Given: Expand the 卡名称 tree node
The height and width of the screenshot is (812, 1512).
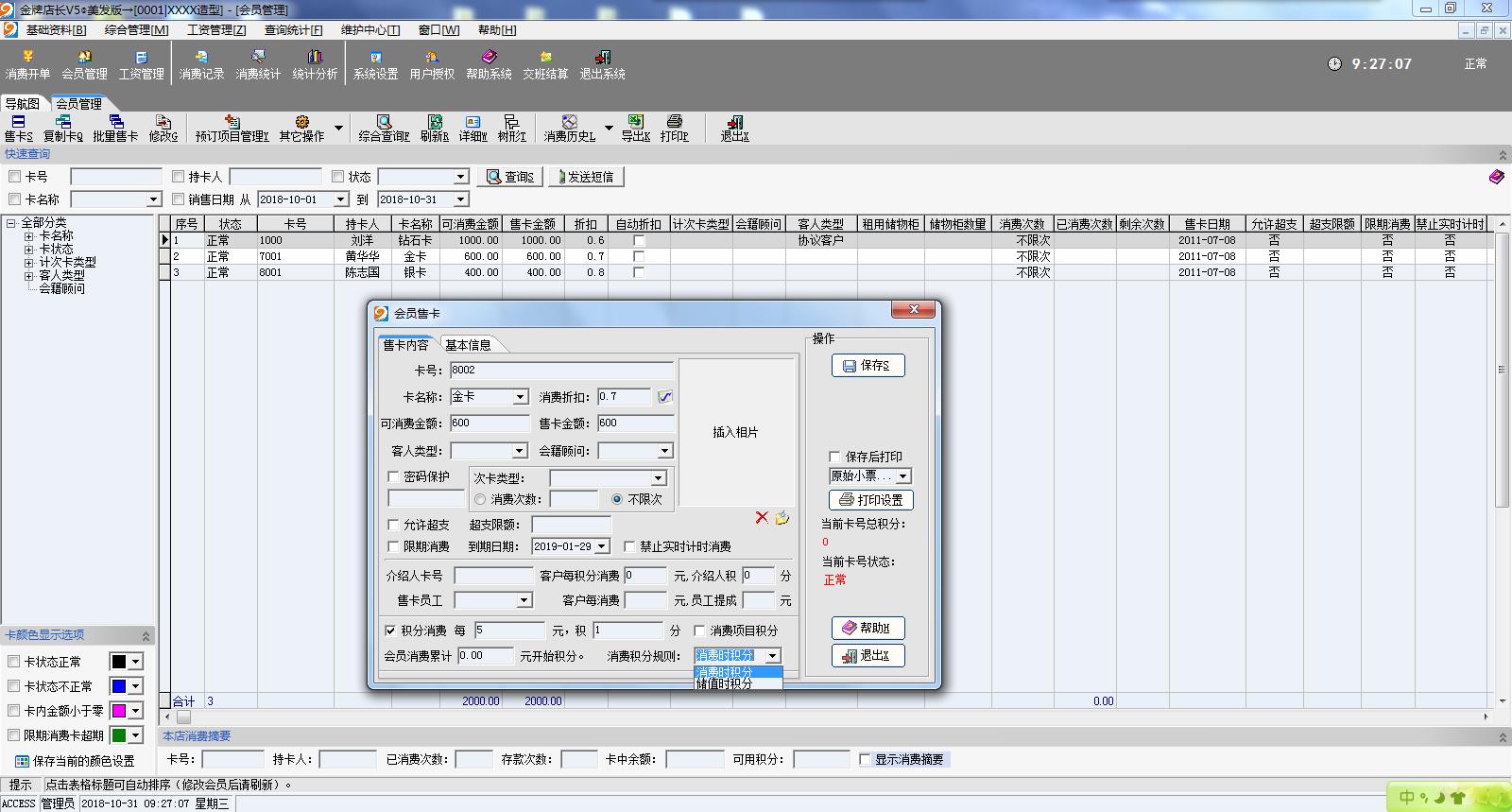Looking at the screenshot, I should coord(29,236).
